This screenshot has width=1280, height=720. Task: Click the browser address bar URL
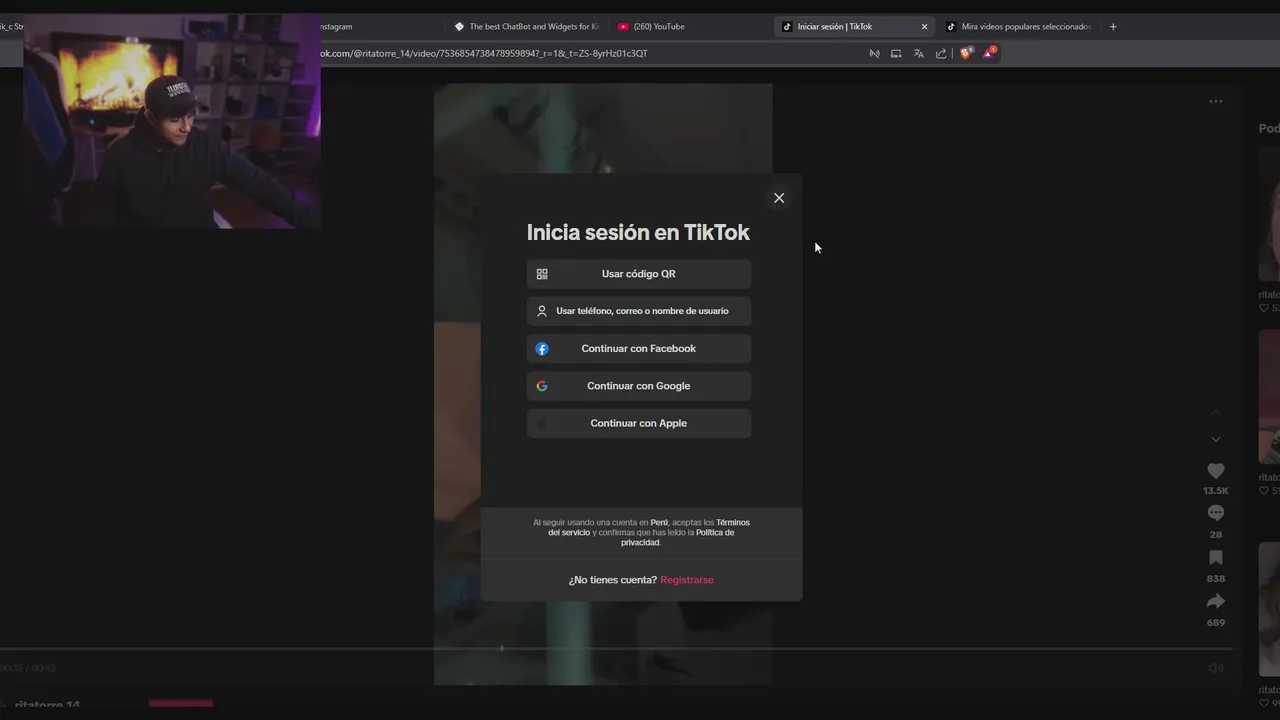(484, 54)
